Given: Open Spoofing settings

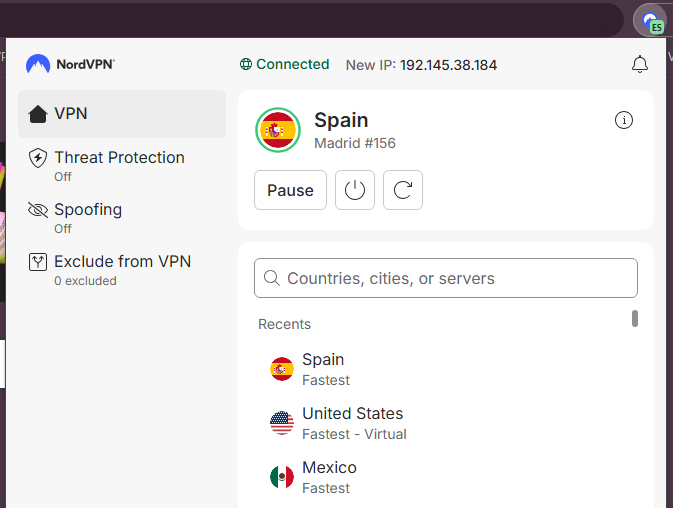Looking at the screenshot, I should click(x=122, y=218).
